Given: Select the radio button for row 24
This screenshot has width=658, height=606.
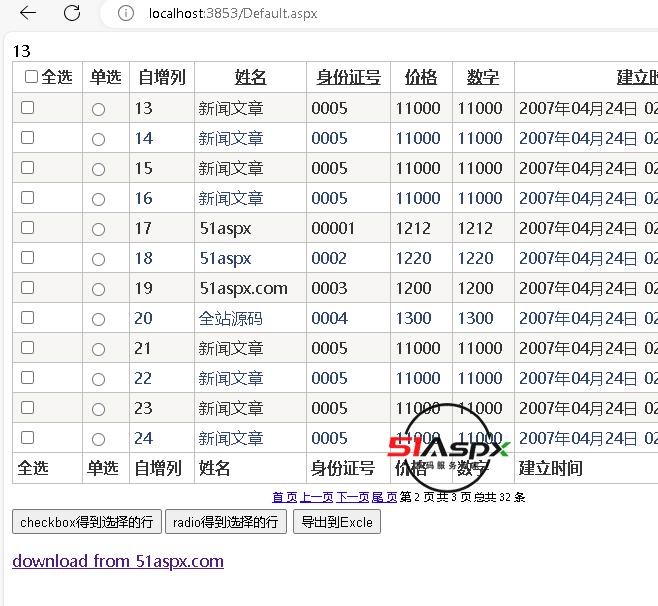Looking at the screenshot, I should point(98,439).
